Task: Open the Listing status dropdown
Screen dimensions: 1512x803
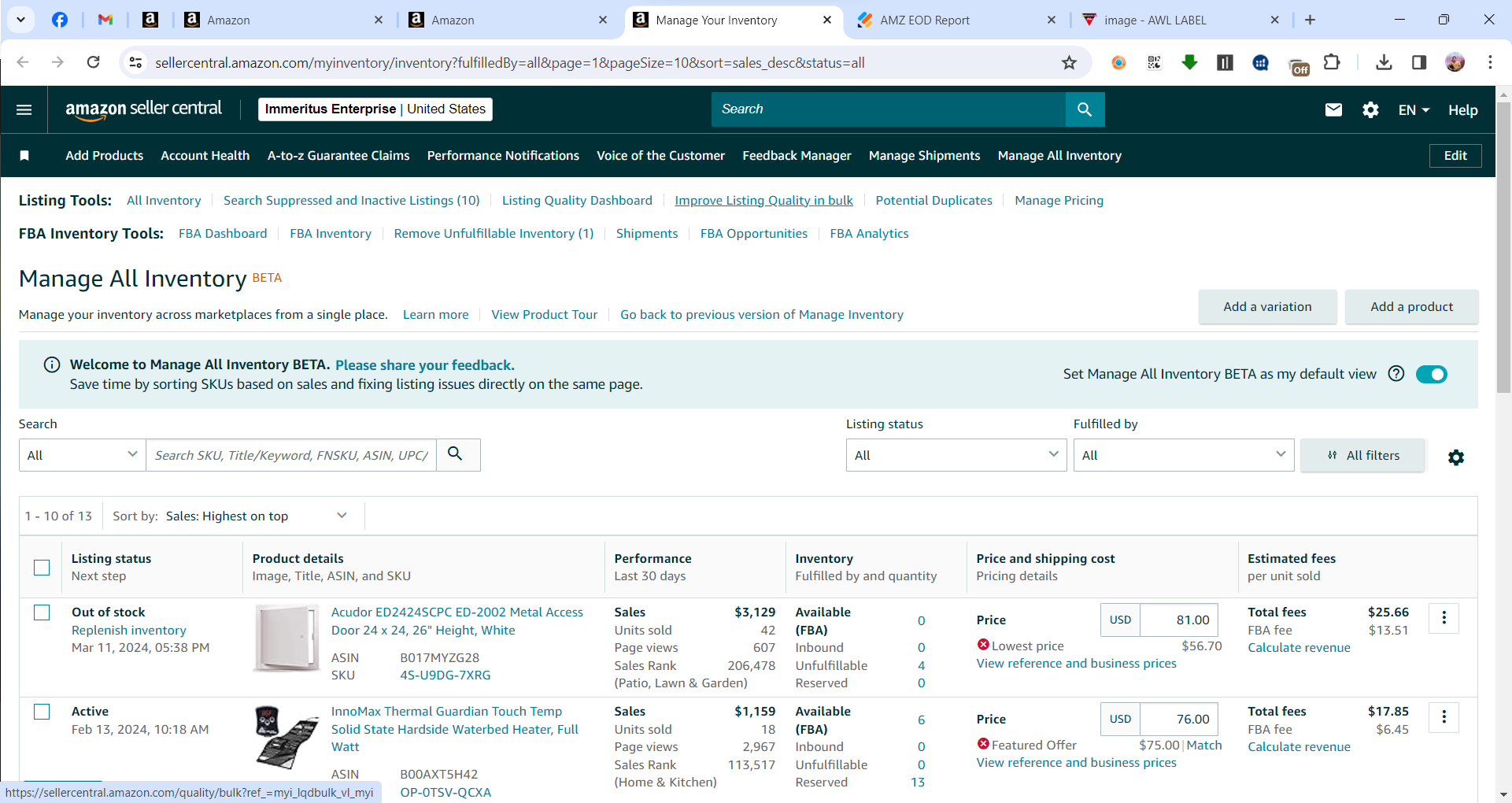Action: [x=956, y=455]
